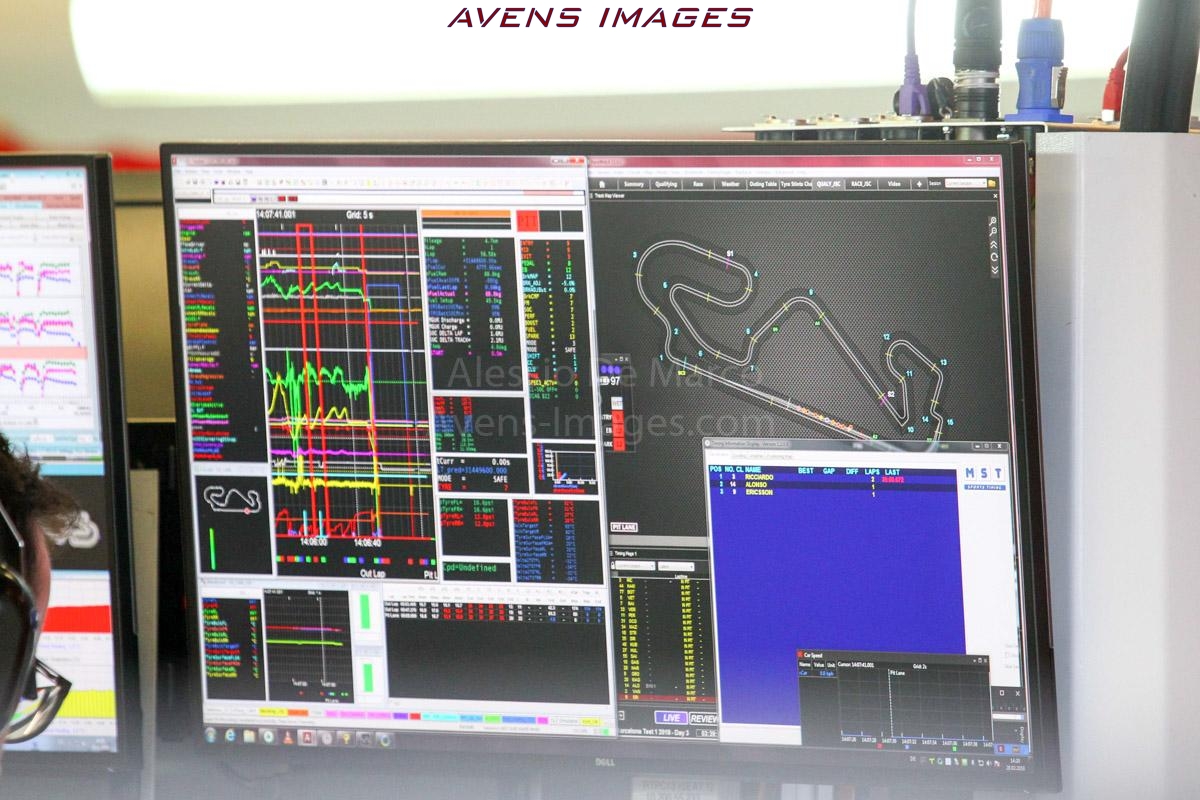Viewport: 1200px width, 800px height.
Task: Select the ALONSO row in timing table
Action: tap(832, 488)
